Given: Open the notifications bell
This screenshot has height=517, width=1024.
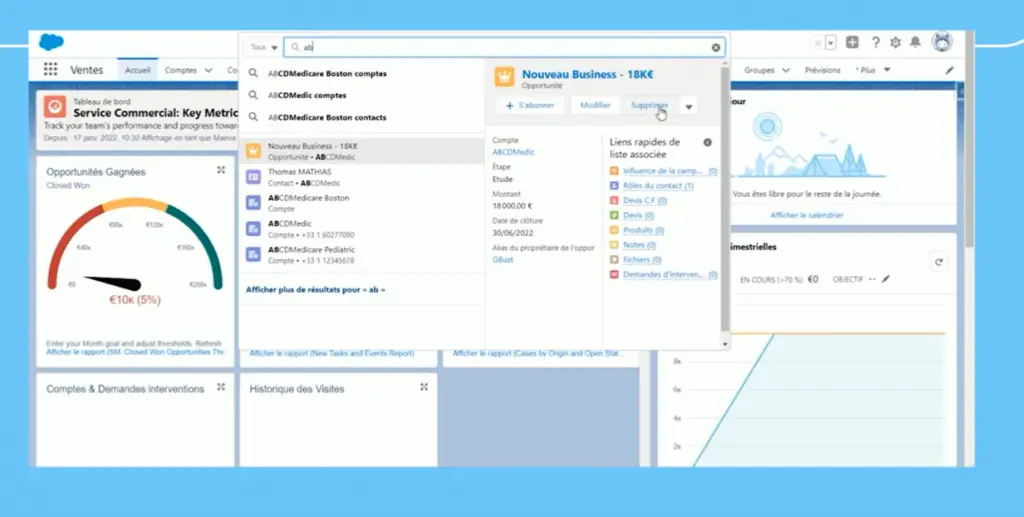Looking at the screenshot, I should click(916, 42).
